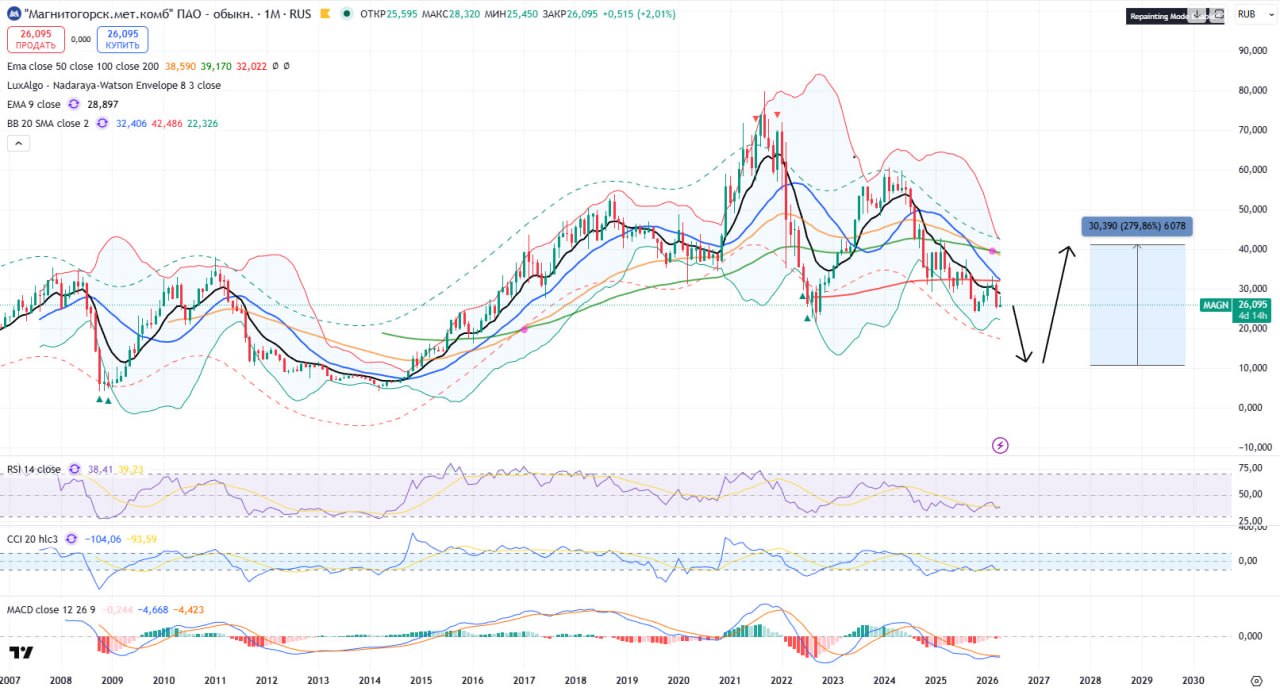Select the LuxAlgo Nadaraya-Watson Envelope indicator label
Image resolution: width=1280 pixels, height=691 pixels.
(114, 85)
